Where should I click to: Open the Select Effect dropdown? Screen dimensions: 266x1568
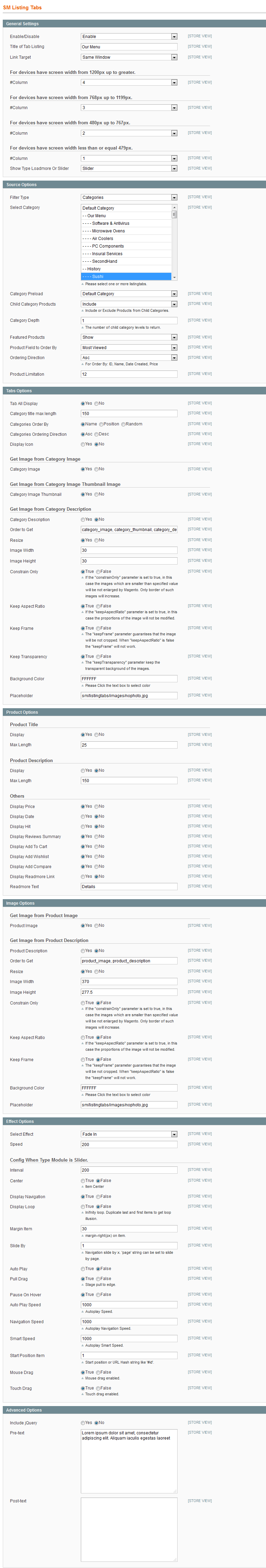coord(129,1134)
